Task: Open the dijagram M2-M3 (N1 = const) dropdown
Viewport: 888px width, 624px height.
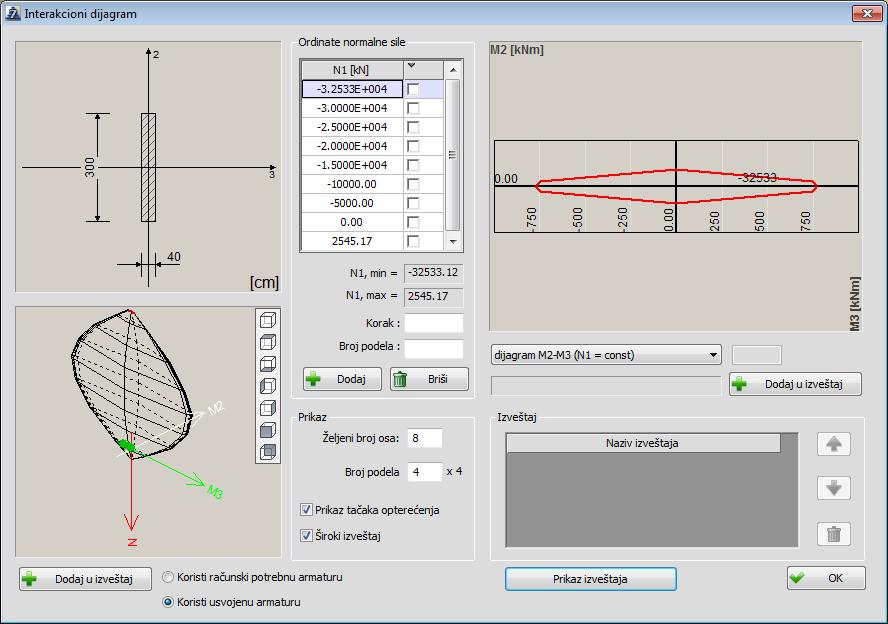Action: pyautogui.click(x=606, y=355)
